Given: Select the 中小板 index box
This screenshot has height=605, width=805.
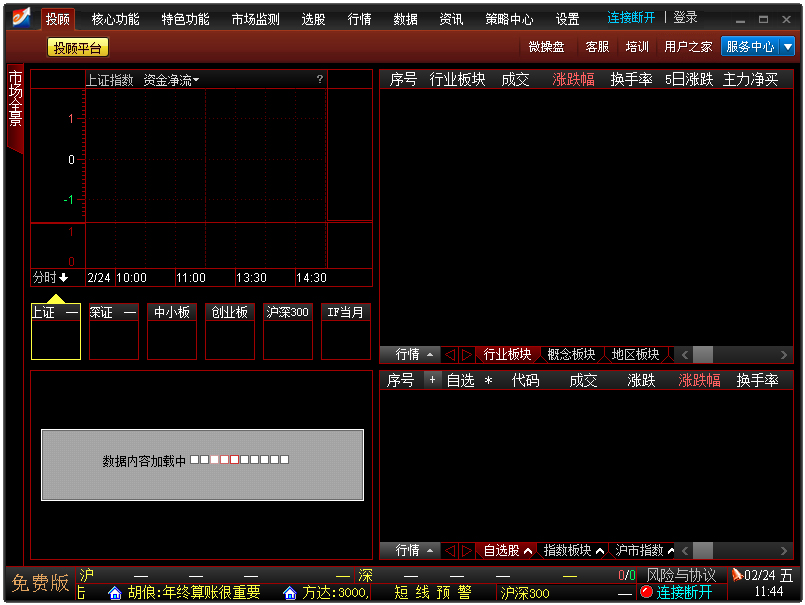Looking at the screenshot, I should point(171,331).
